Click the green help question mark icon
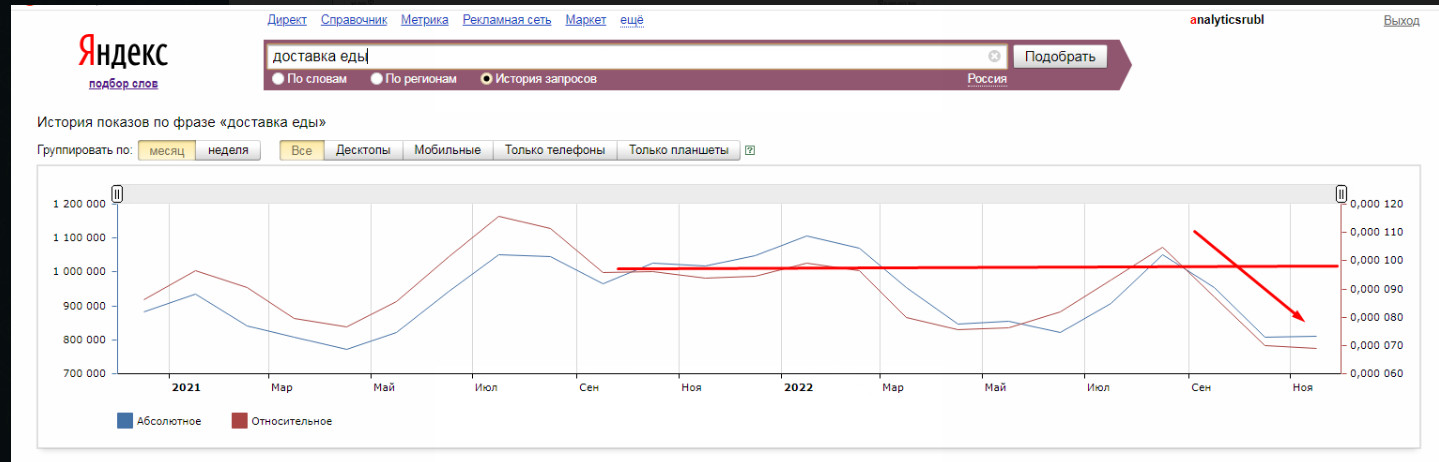 (x=750, y=151)
